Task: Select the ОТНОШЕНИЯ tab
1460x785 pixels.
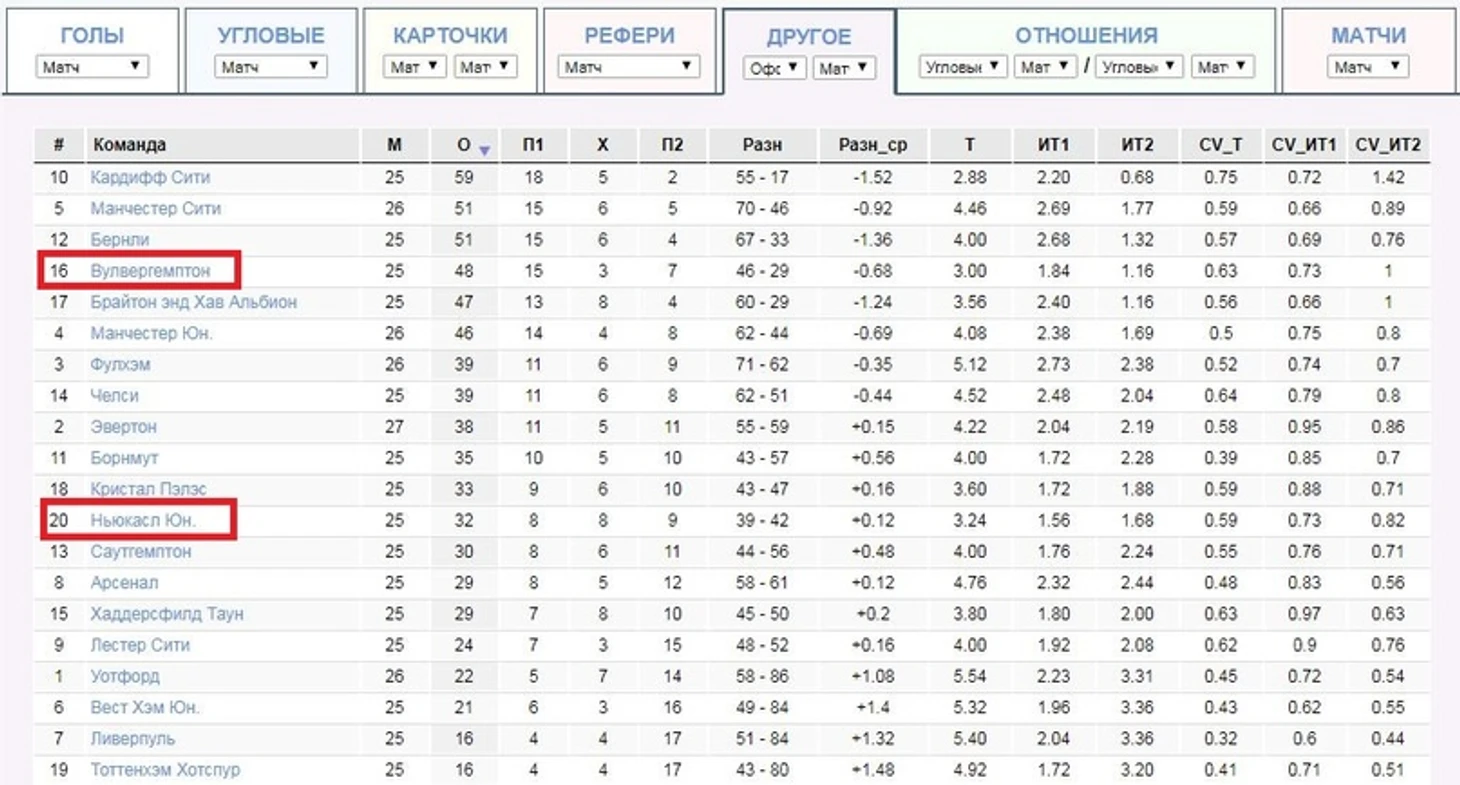Action: point(1086,36)
